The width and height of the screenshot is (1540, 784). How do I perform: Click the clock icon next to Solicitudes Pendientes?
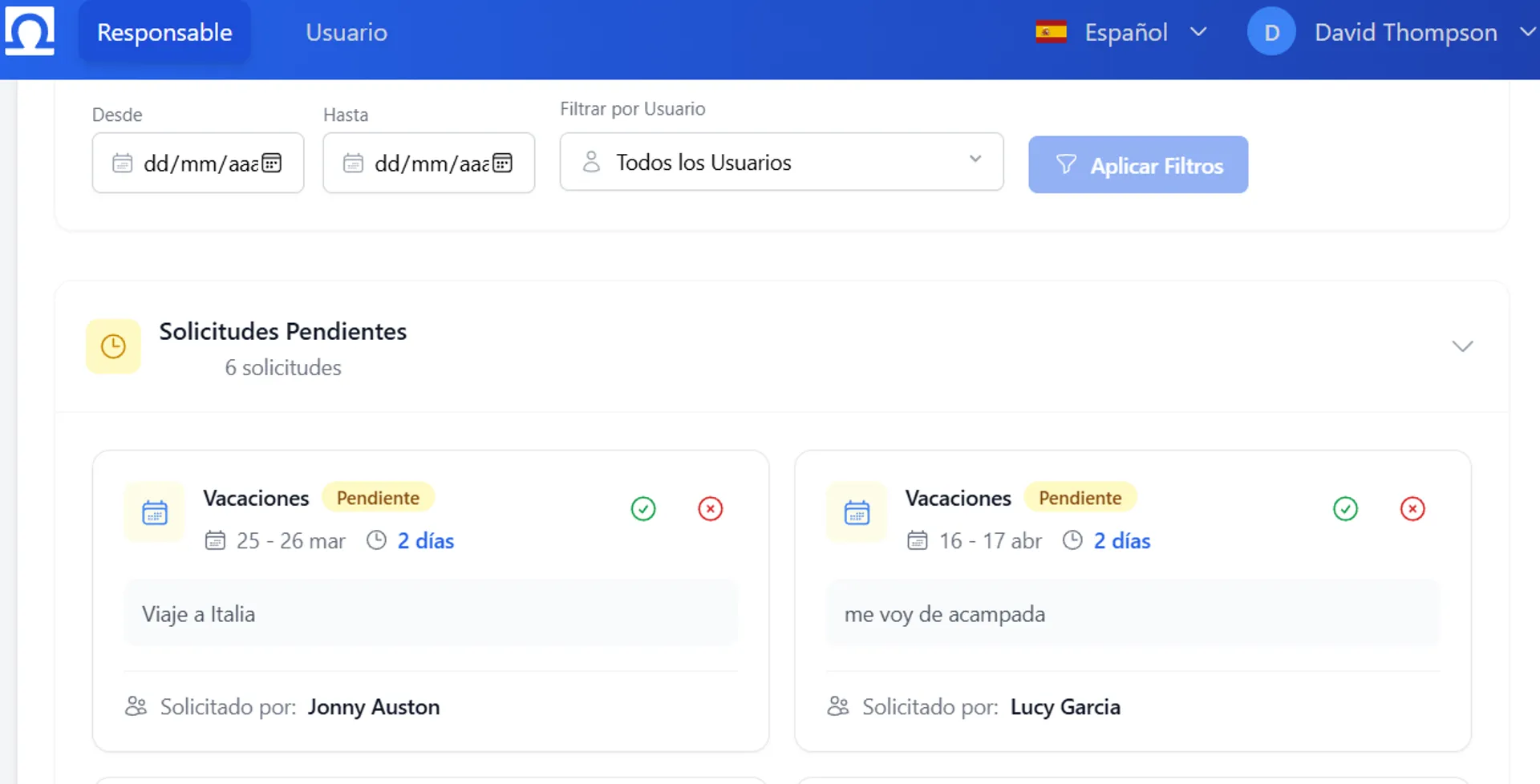coord(113,346)
